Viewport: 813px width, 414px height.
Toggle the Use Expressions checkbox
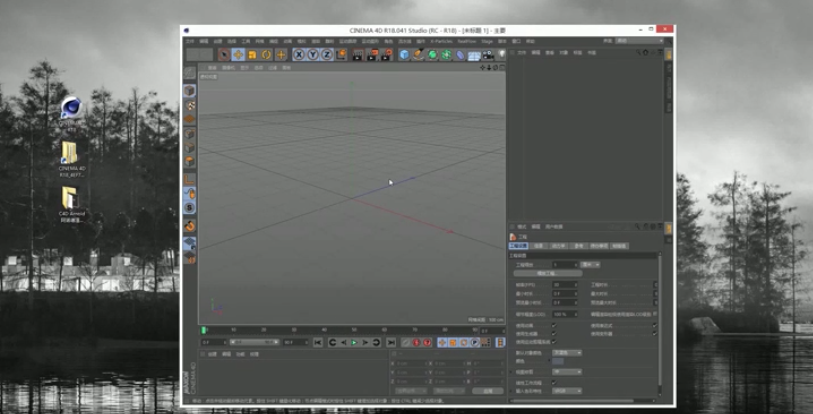click(653, 325)
